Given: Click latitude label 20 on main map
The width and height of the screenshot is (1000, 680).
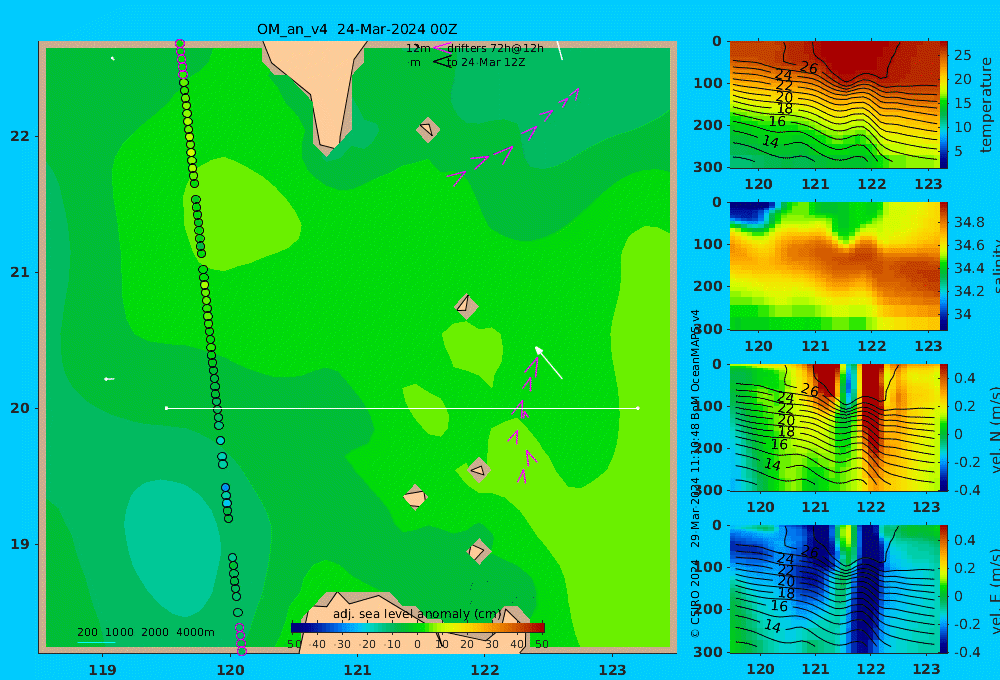Looking at the screenshot, I should pyautogui.click(x=20, y=408).
